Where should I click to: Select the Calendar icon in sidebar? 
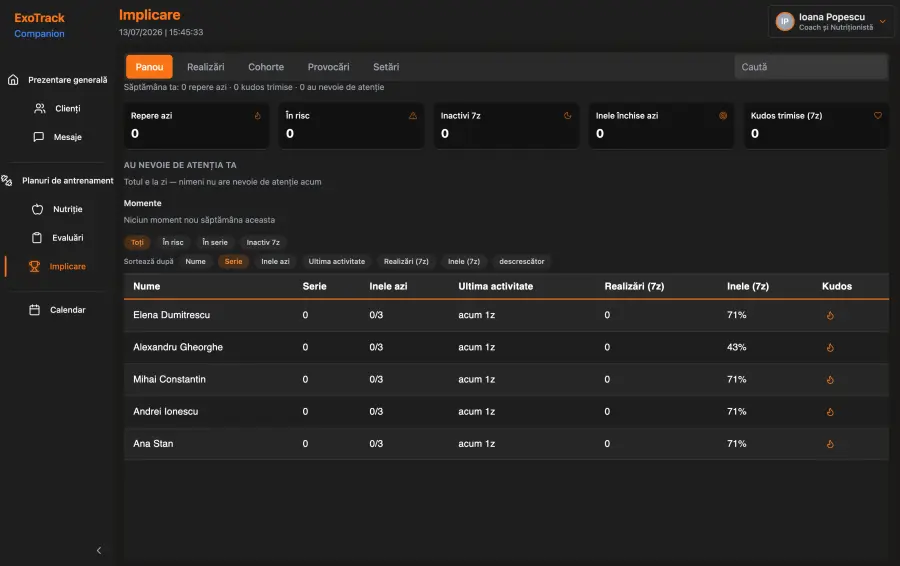[x=34, y=310]
